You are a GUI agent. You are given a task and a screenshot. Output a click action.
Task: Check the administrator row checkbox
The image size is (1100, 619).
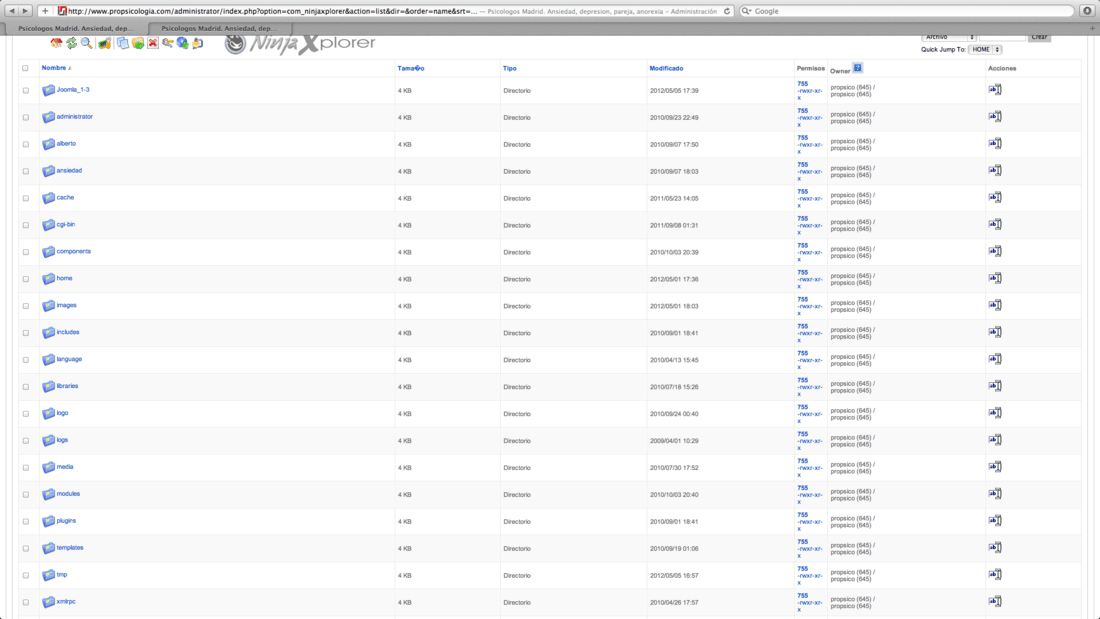(26, 118)
